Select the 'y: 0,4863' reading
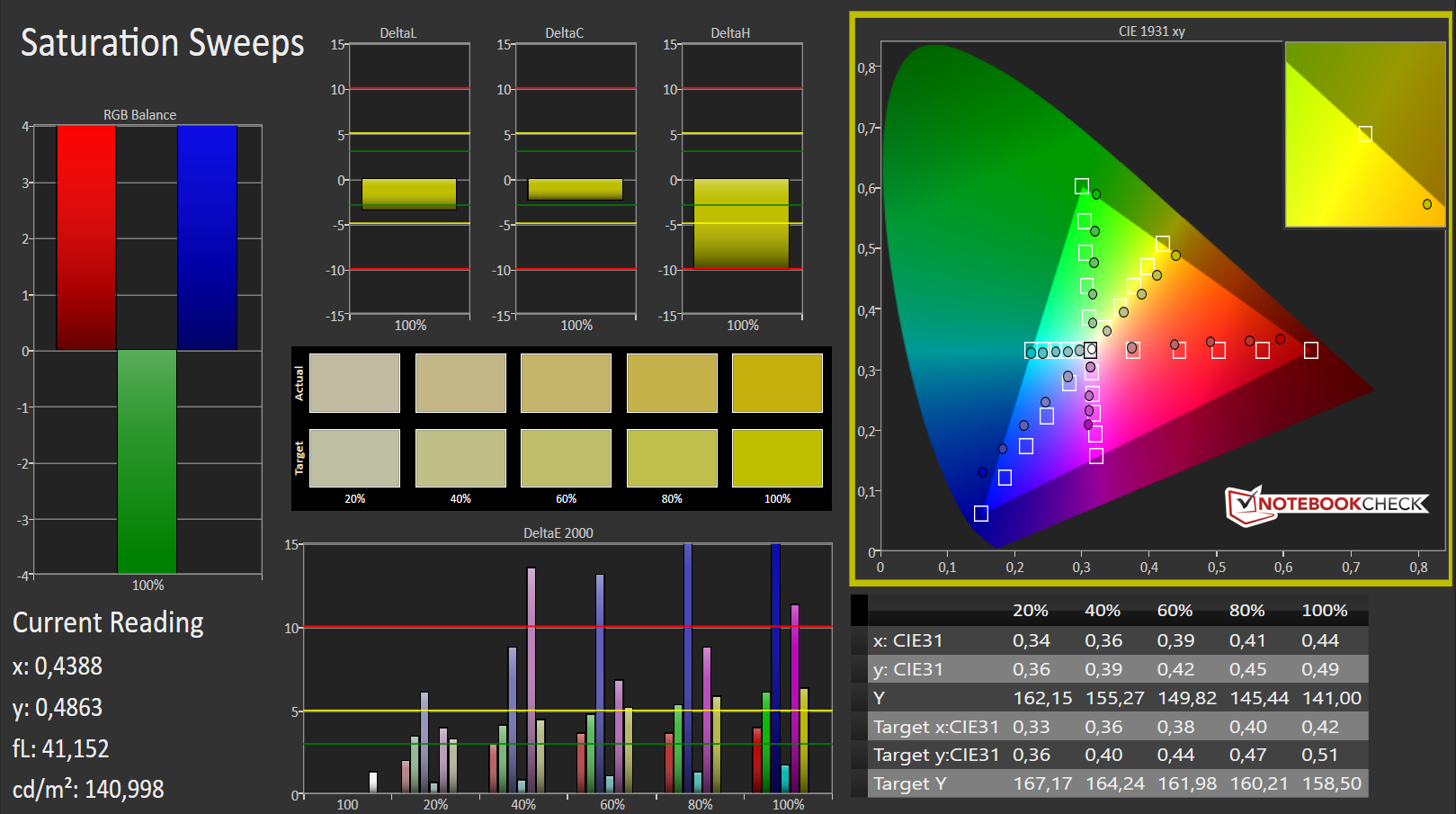 click(x=58, y=708)
